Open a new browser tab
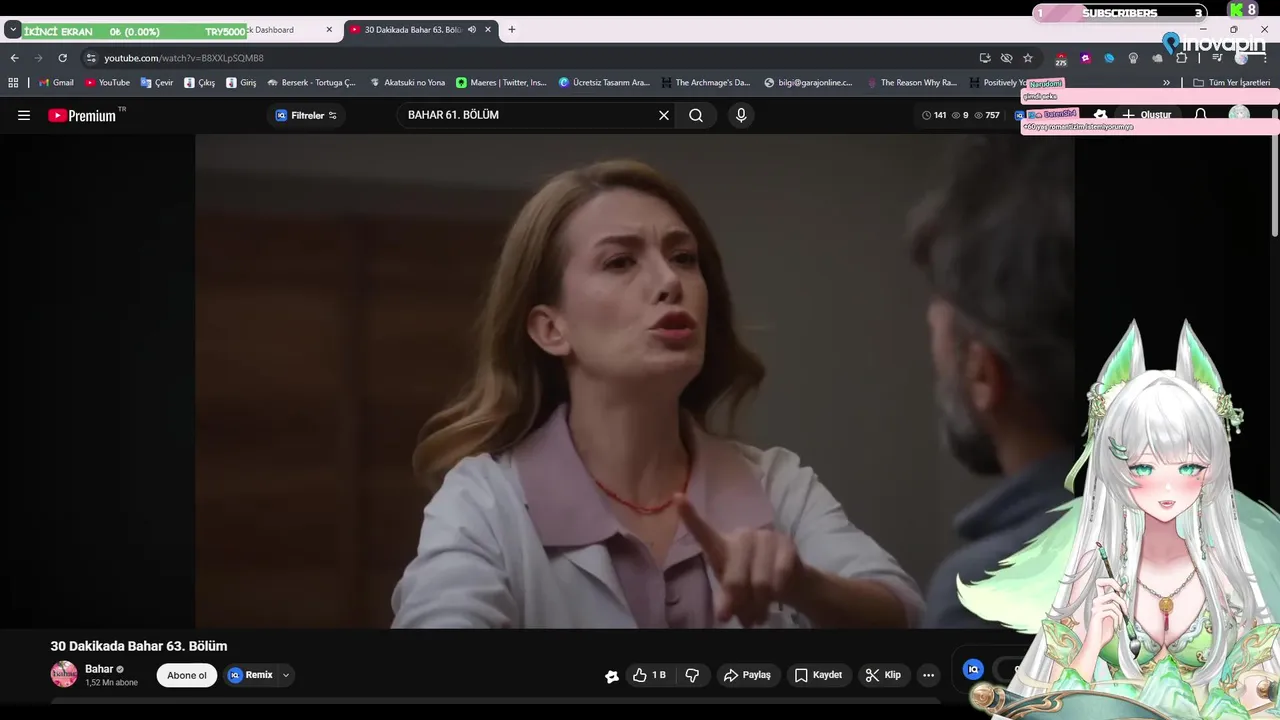 coord(512,30)
